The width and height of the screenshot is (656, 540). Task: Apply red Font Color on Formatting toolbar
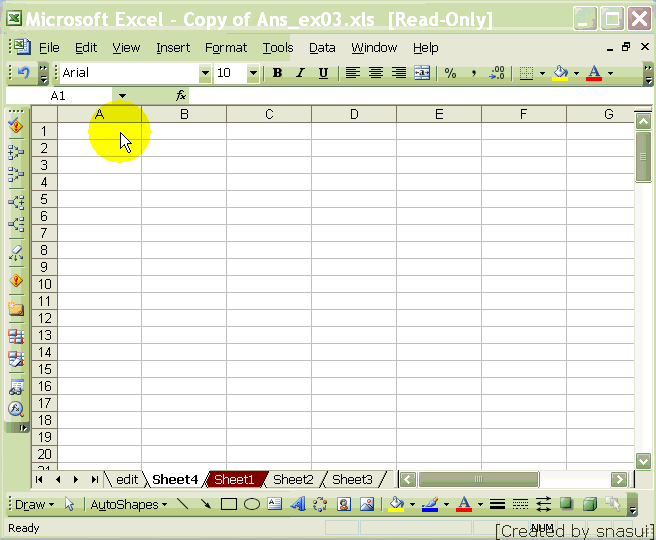(594, 73)
